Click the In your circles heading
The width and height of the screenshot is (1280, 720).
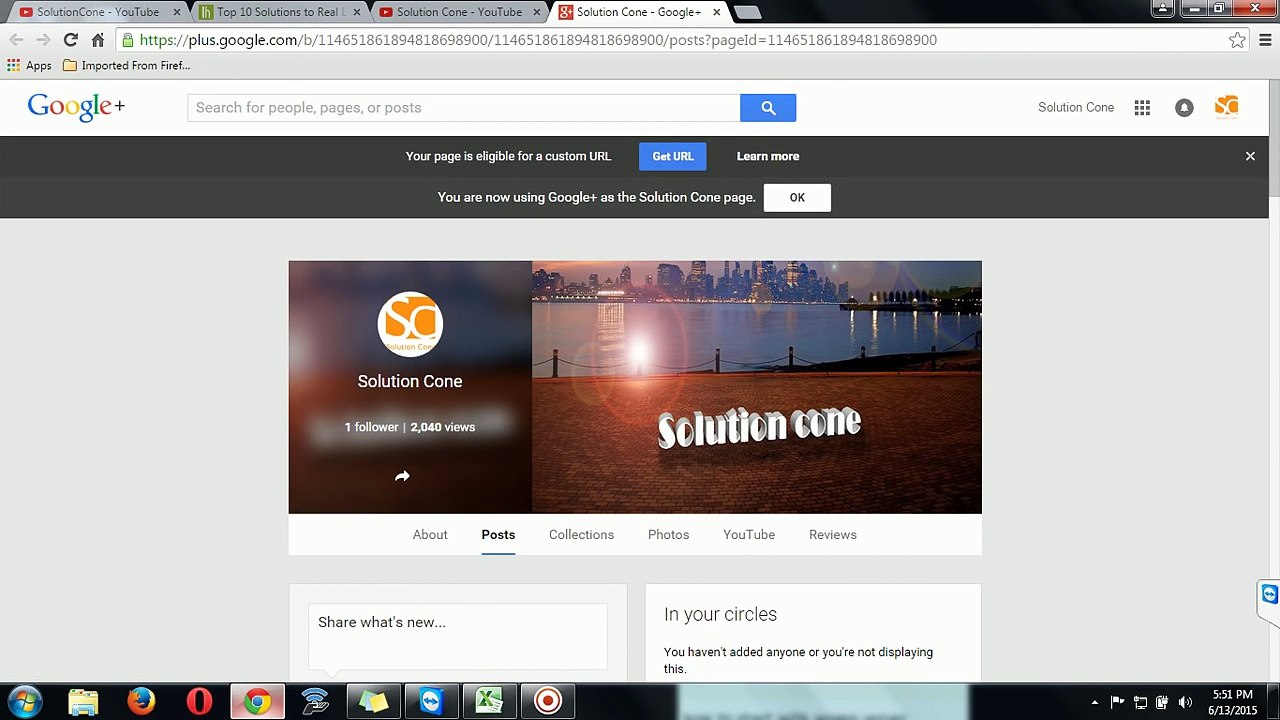click(x=720, y=614)
